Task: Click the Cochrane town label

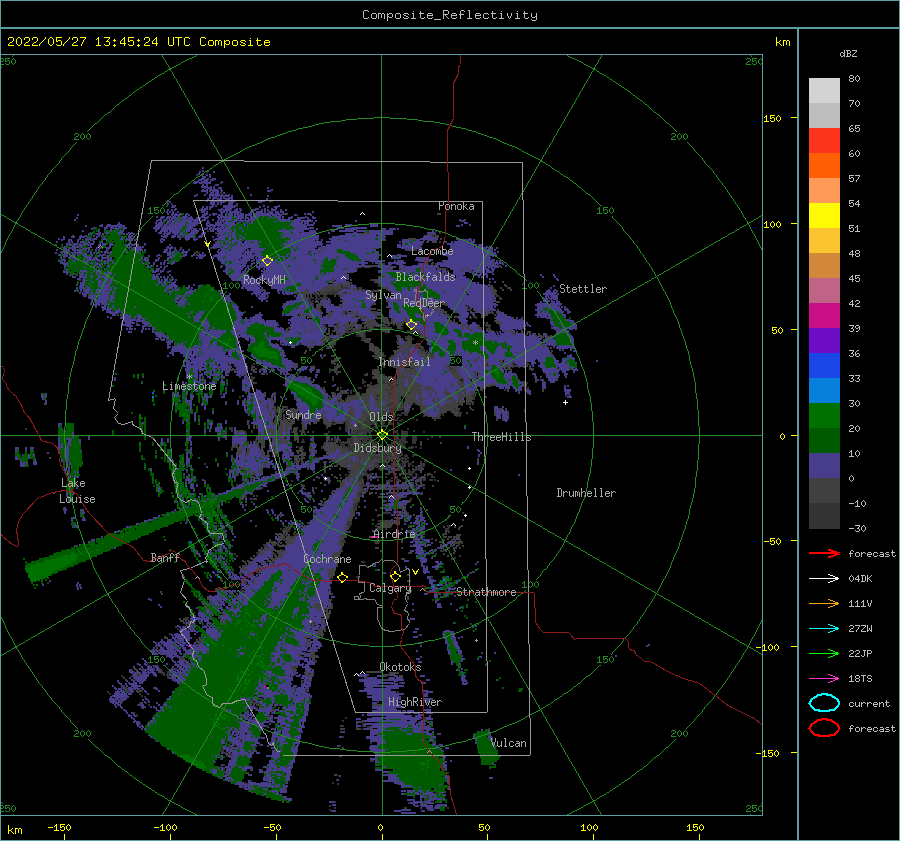Action: [327, 559]
